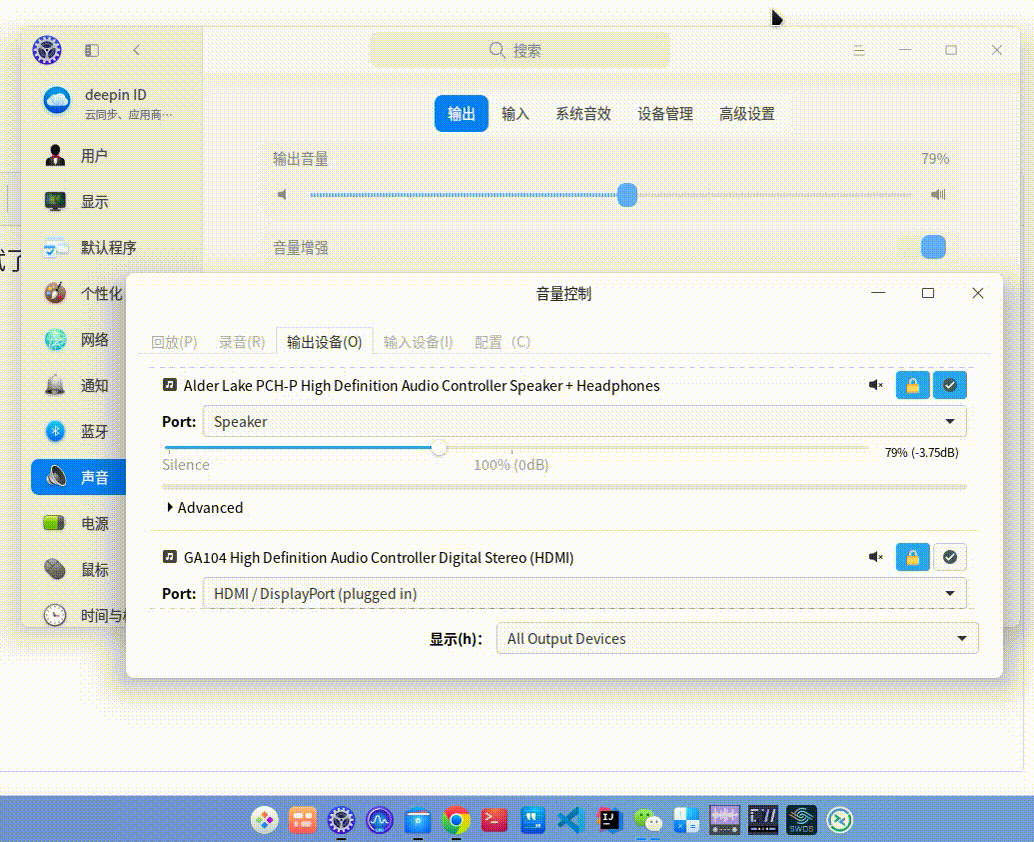Open the quotation mark app in the dock
Image resolution: width=1034 pixels, height=842 pixels.
click(x=532, y=820)
